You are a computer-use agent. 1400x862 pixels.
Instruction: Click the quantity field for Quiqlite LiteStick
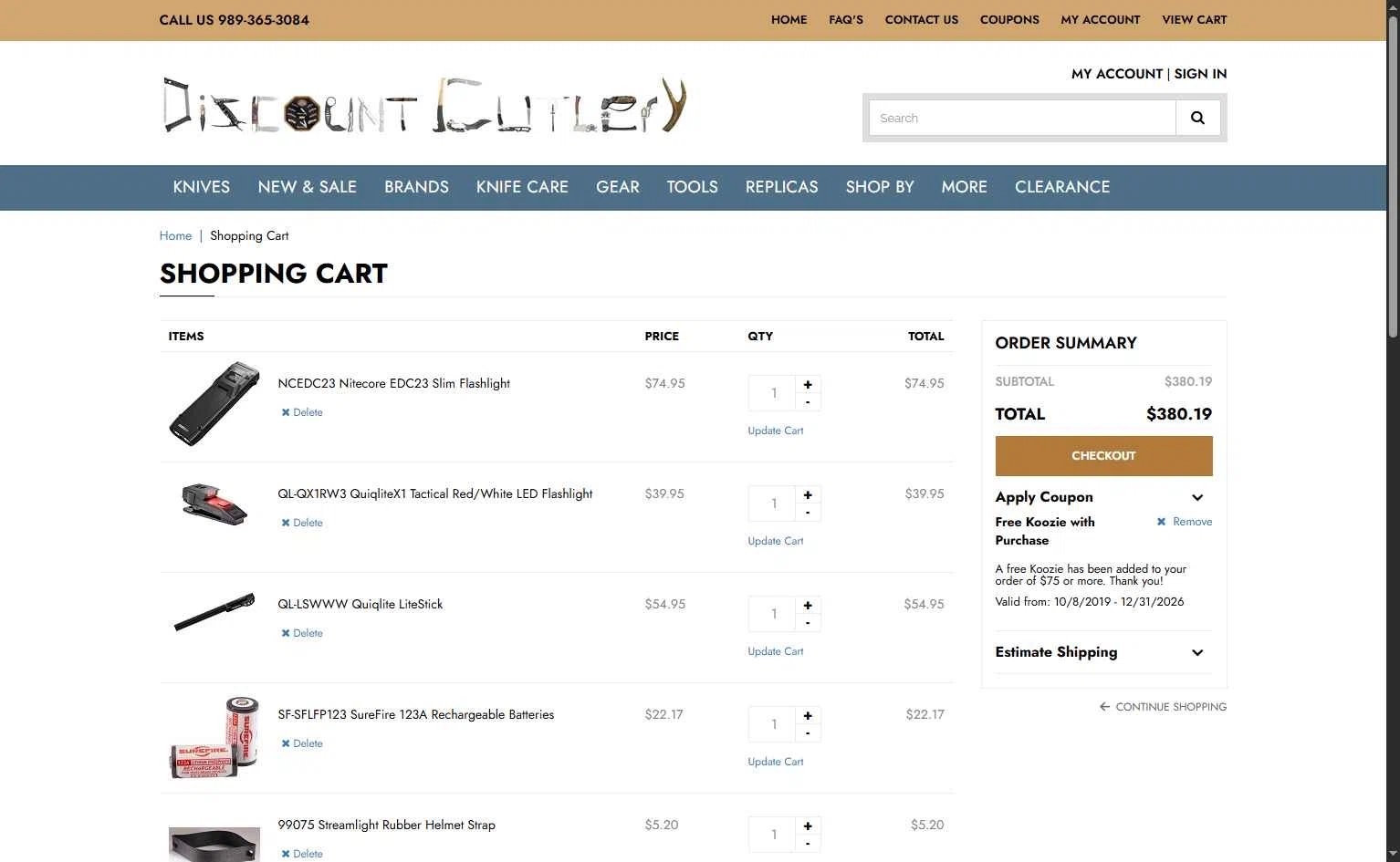pos(772,614)
